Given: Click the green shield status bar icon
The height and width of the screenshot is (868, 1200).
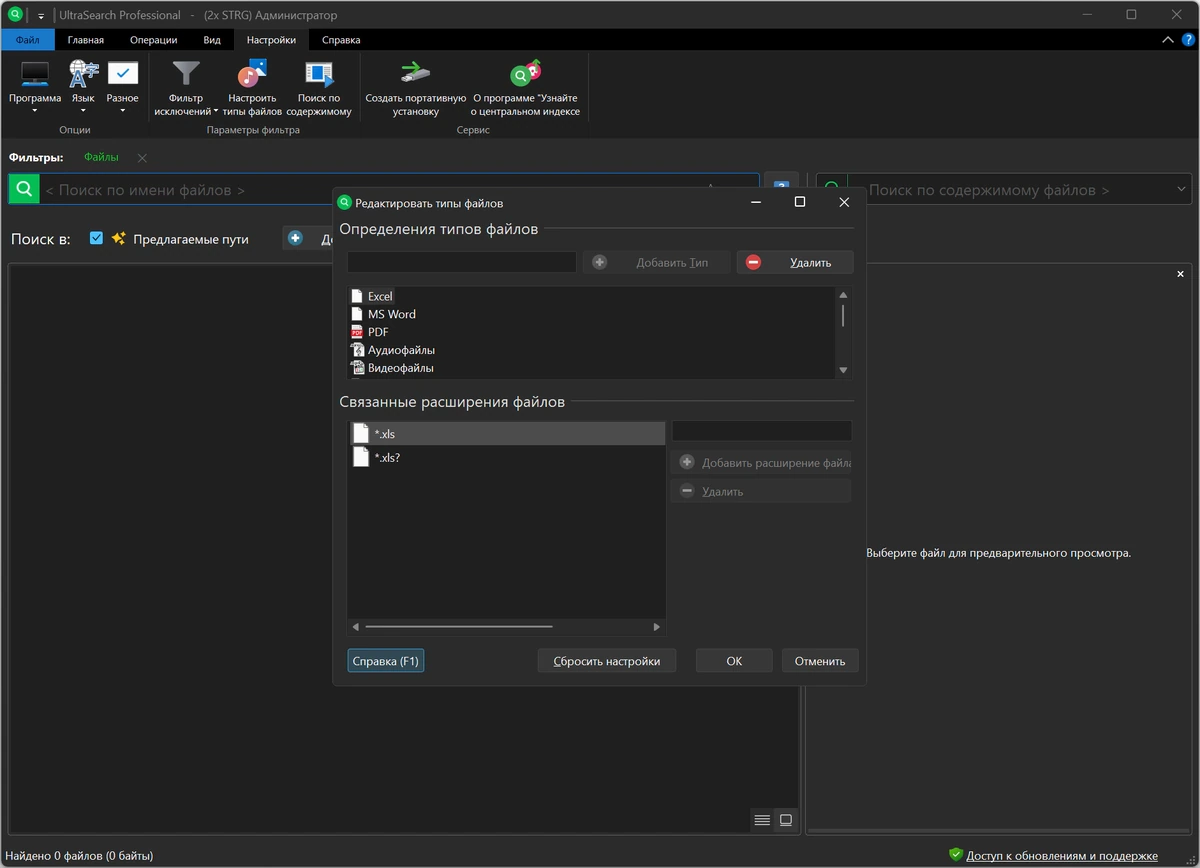Looking at the screenshot, I should 956,855.
